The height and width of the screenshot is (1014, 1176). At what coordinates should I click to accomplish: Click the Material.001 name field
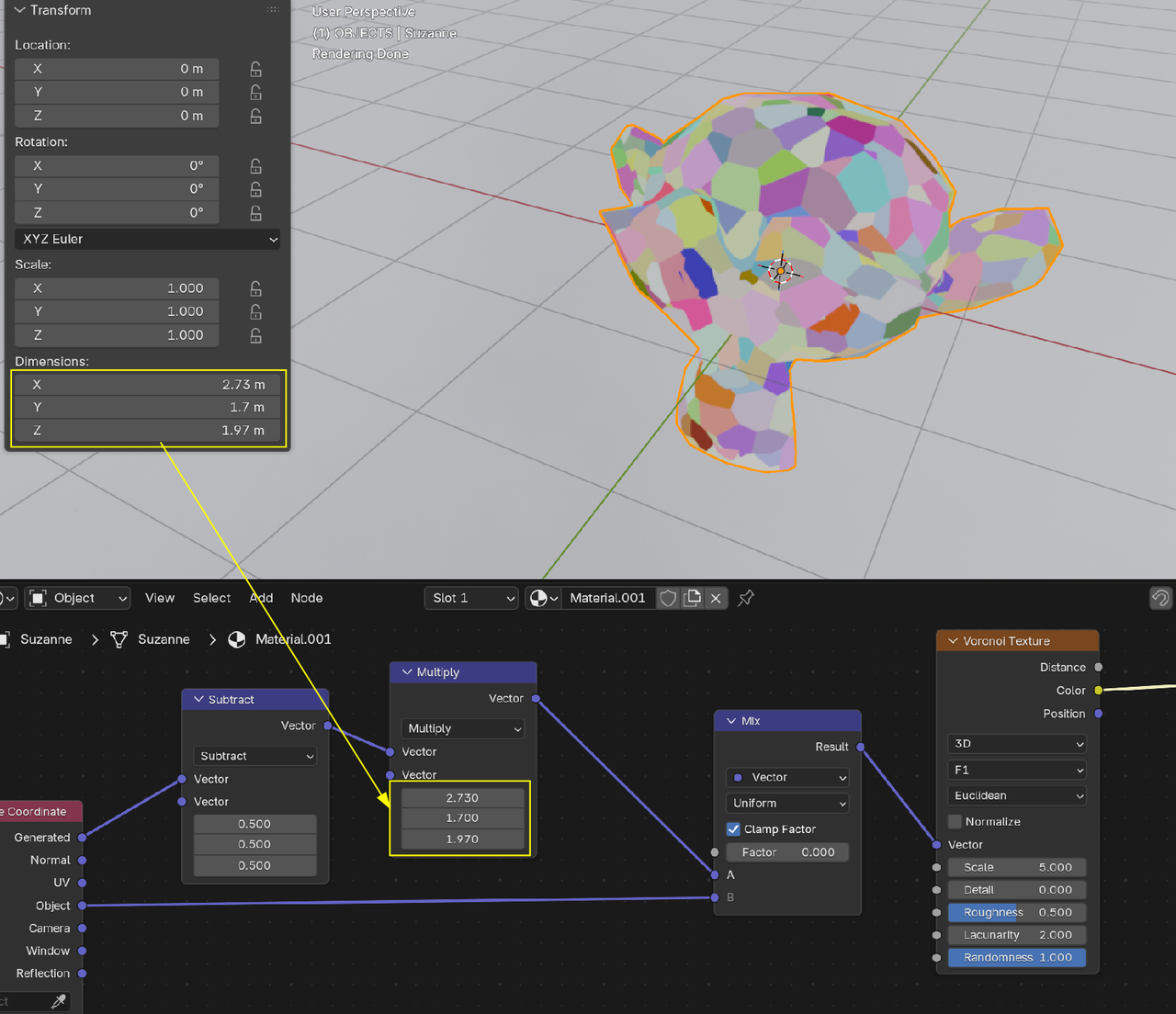pyautogui.click(x=607, y=598)
